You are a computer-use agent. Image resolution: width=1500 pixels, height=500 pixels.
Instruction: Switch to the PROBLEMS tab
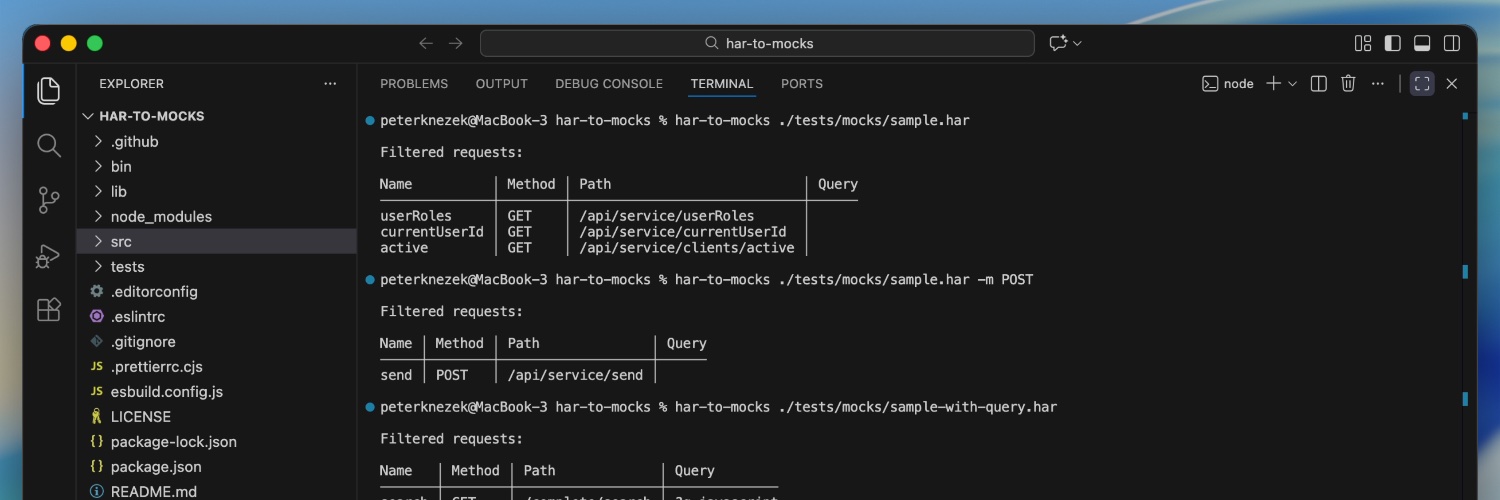(414, 84)
